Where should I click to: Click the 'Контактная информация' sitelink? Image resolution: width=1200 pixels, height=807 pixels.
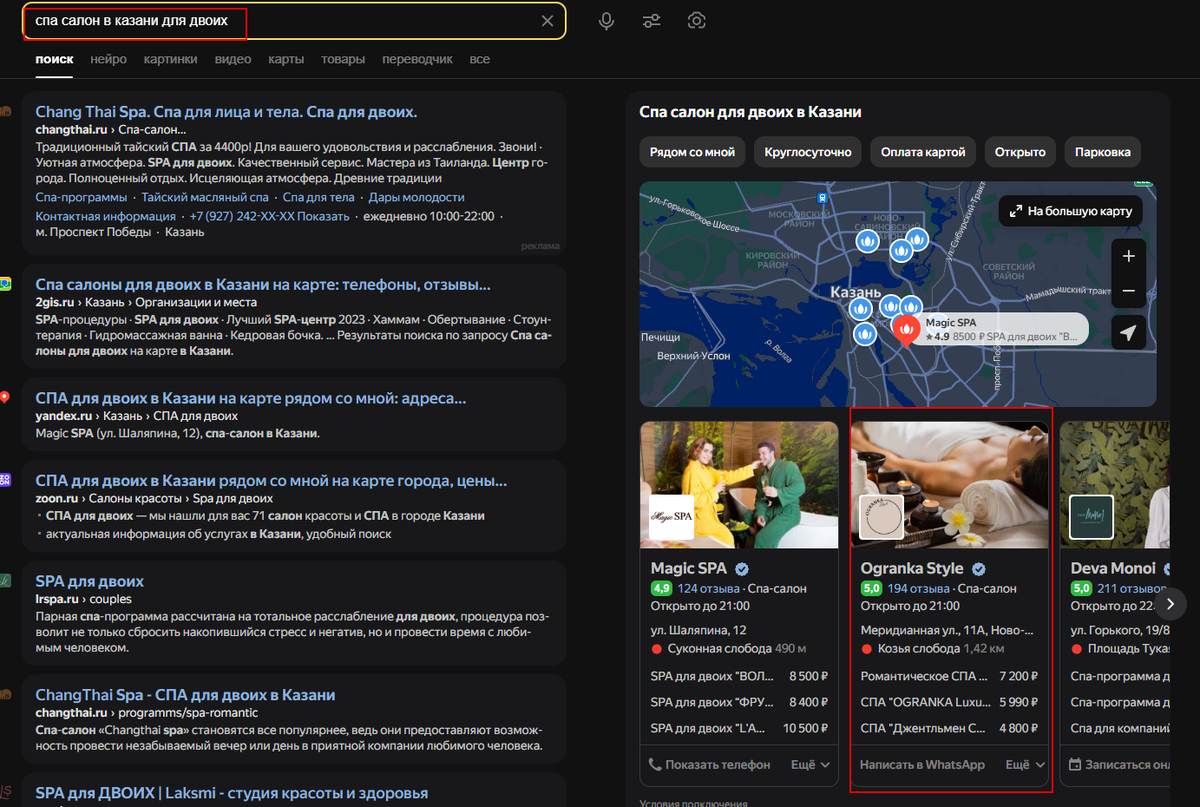point(106,216)
